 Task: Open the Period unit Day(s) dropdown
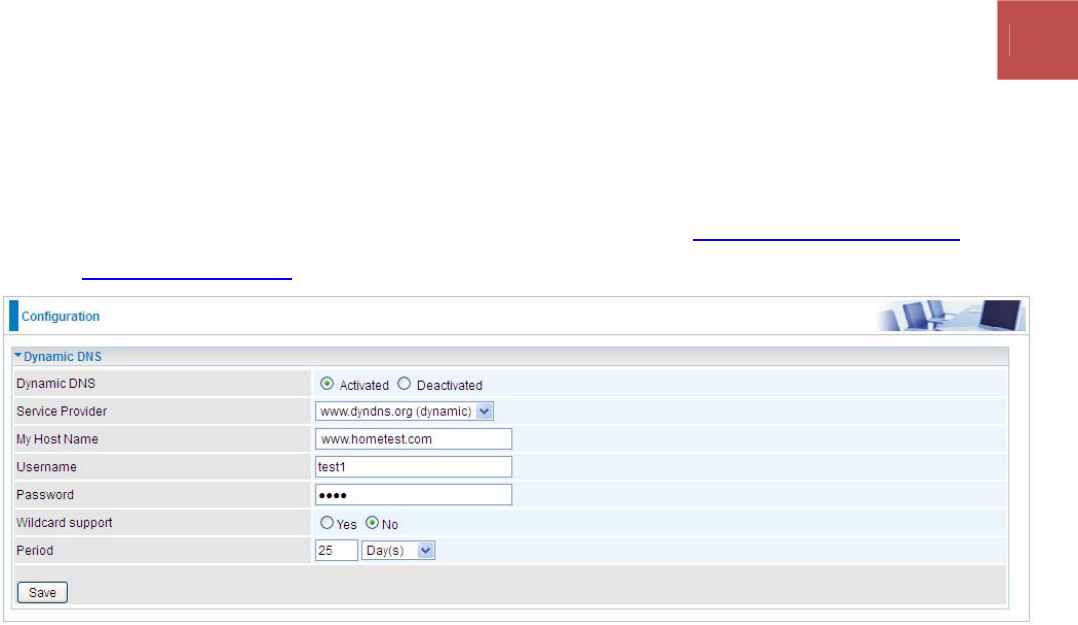[x=398, y=551]
